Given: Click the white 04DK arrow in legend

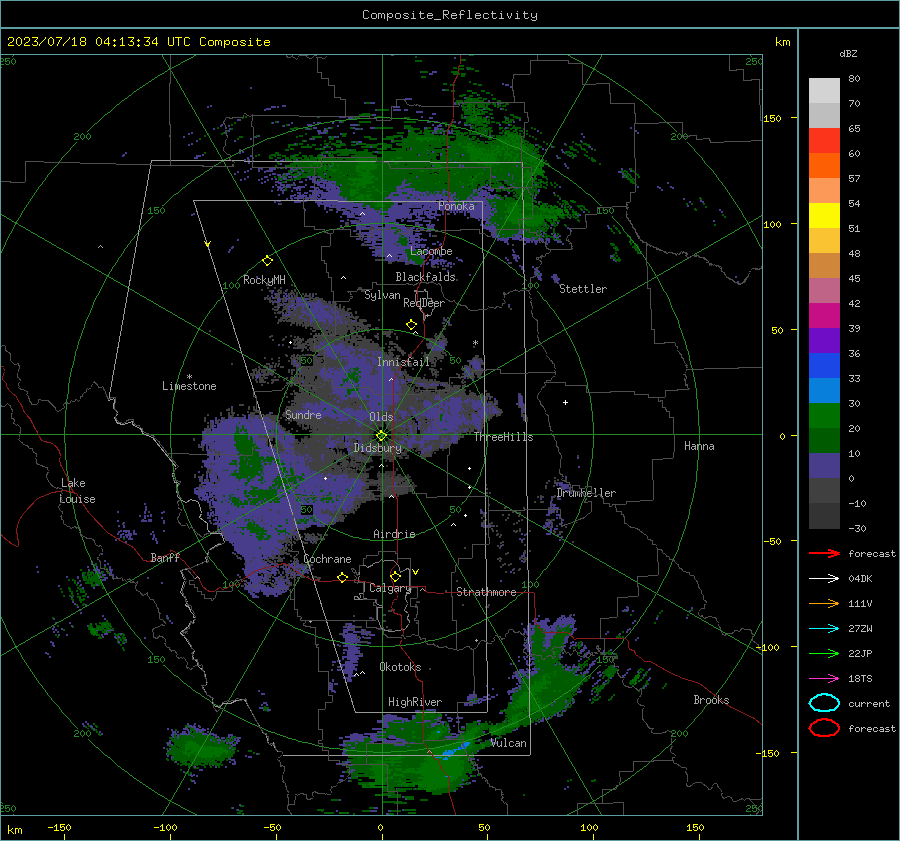Looking at the screenshot, I should click(x=824, y=579).
